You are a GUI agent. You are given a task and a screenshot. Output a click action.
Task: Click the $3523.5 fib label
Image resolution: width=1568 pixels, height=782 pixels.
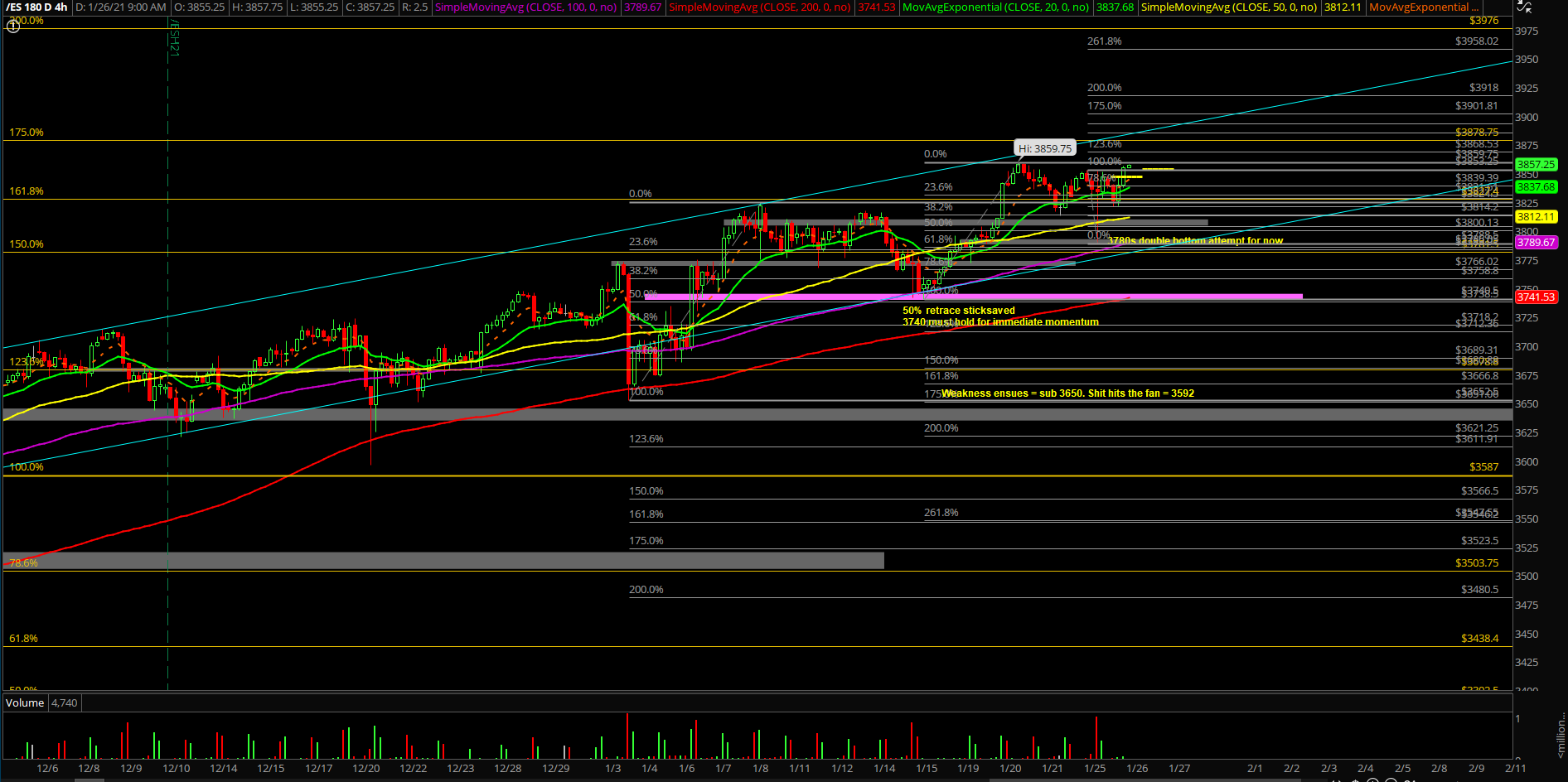(x=1479, y=540)
